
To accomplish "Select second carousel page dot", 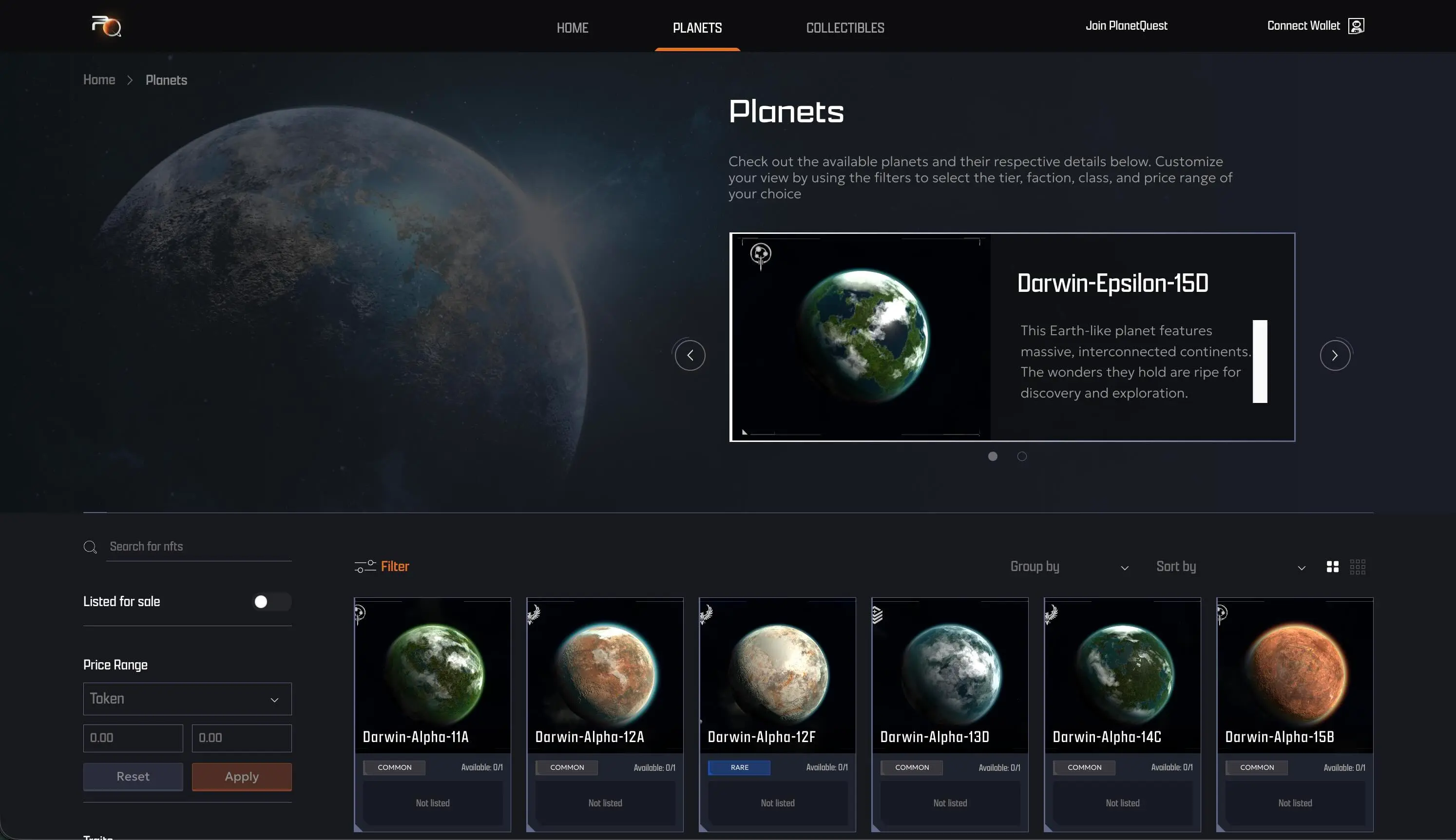I will coord(1022,457).
